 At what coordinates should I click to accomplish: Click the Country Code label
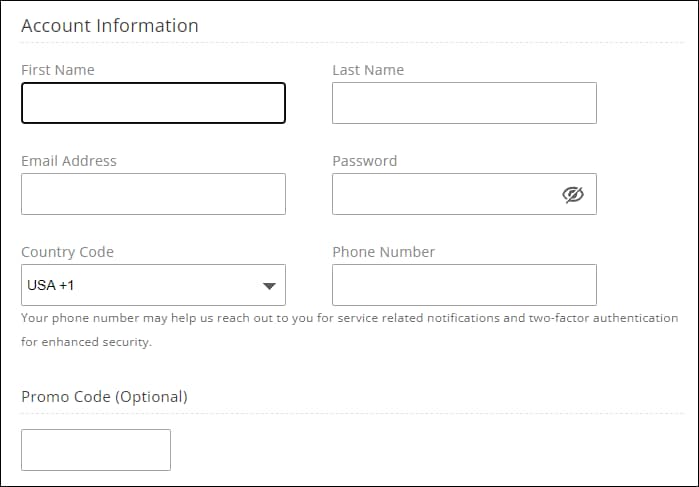coord(67,252)
